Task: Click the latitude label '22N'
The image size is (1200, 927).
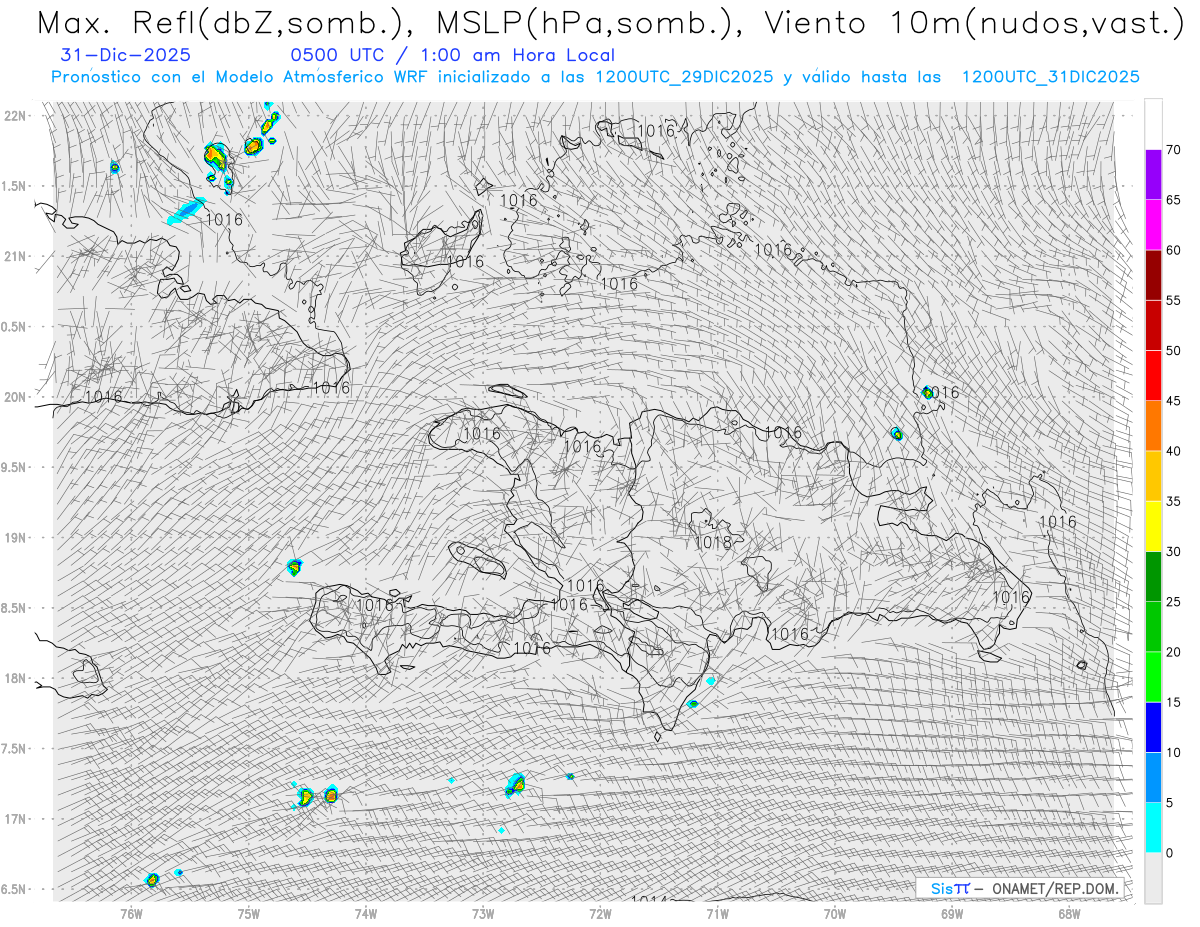Action: [x=15, y=116]
